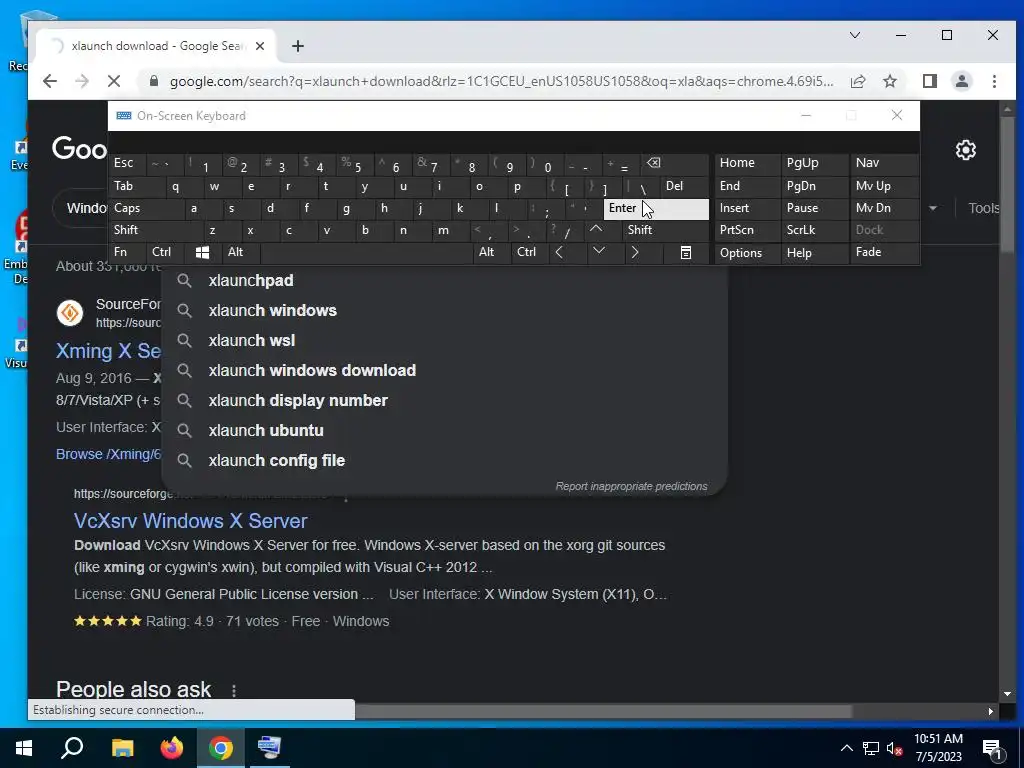The width and height of the screenshot is (1024, 768).
Task: Toggle the Nav key on the On-Screen Keyboard
Action: pos(884,163)
